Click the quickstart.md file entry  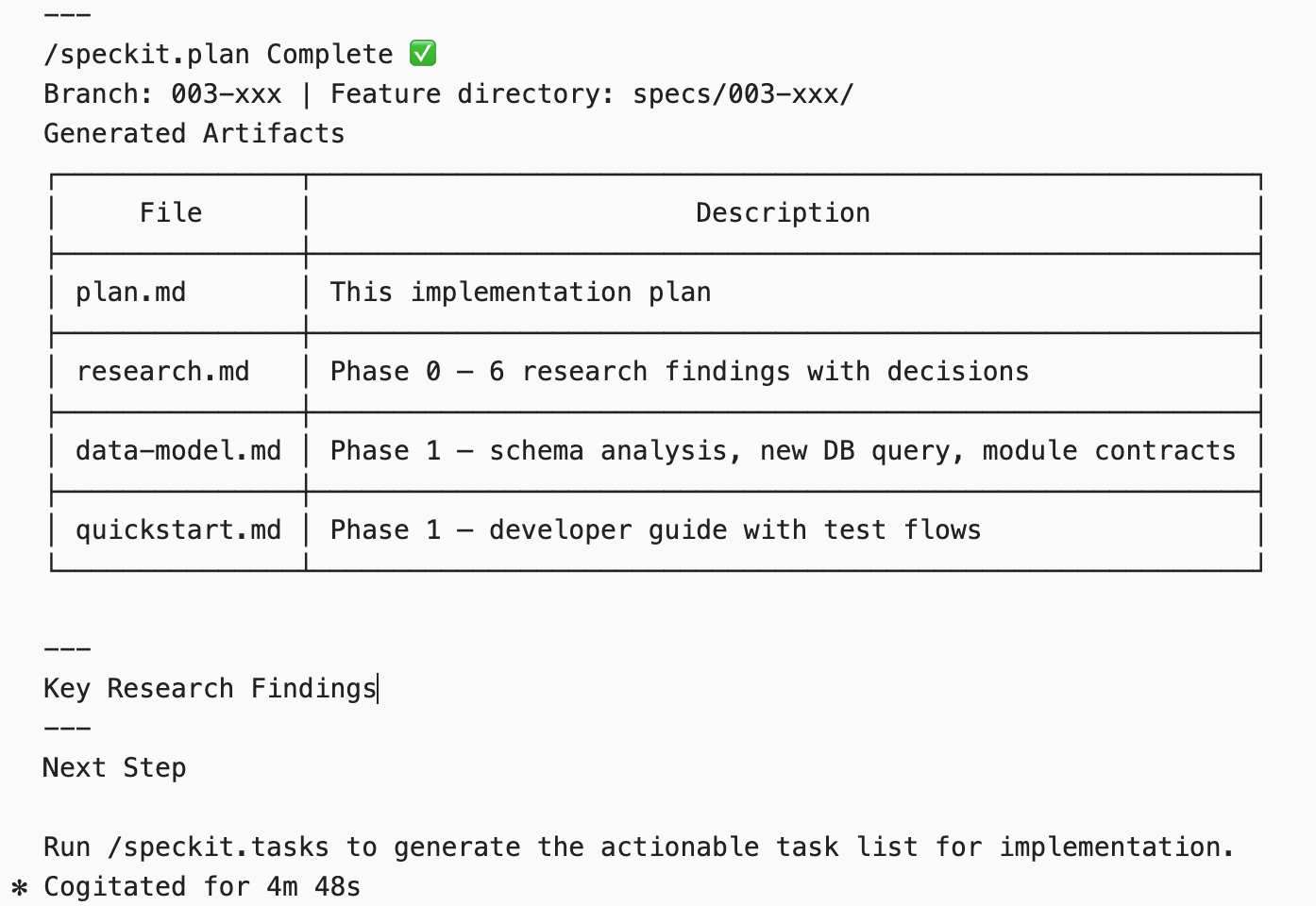178,530
